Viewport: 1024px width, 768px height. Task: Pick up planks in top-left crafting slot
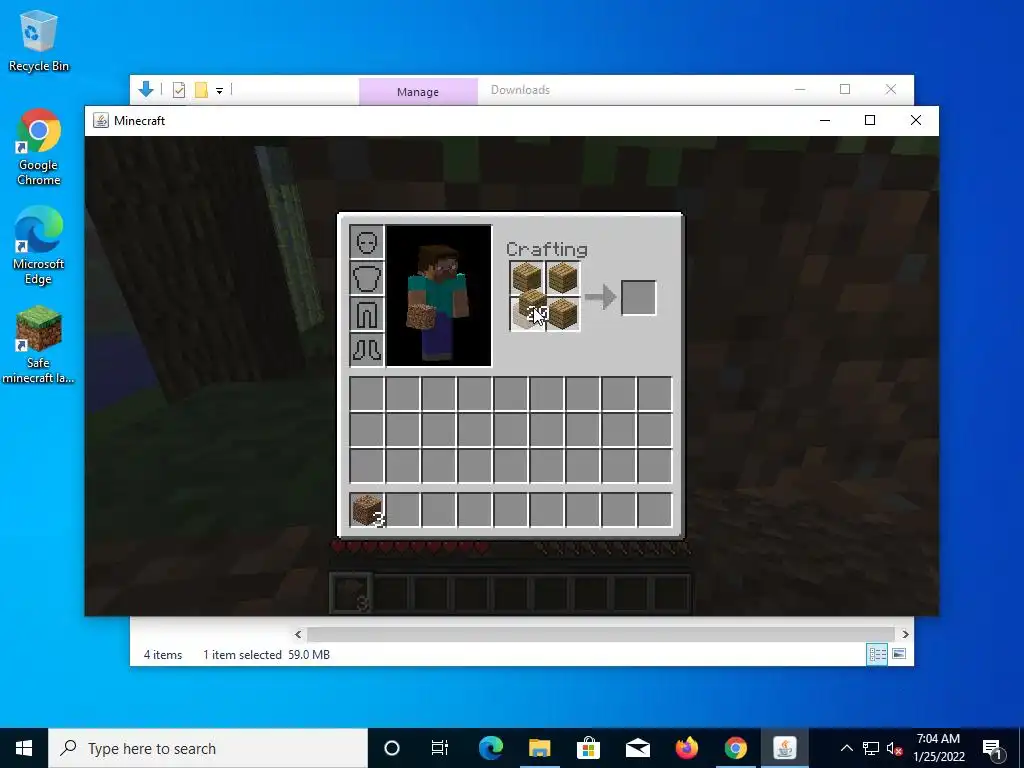tap(526, 278)
